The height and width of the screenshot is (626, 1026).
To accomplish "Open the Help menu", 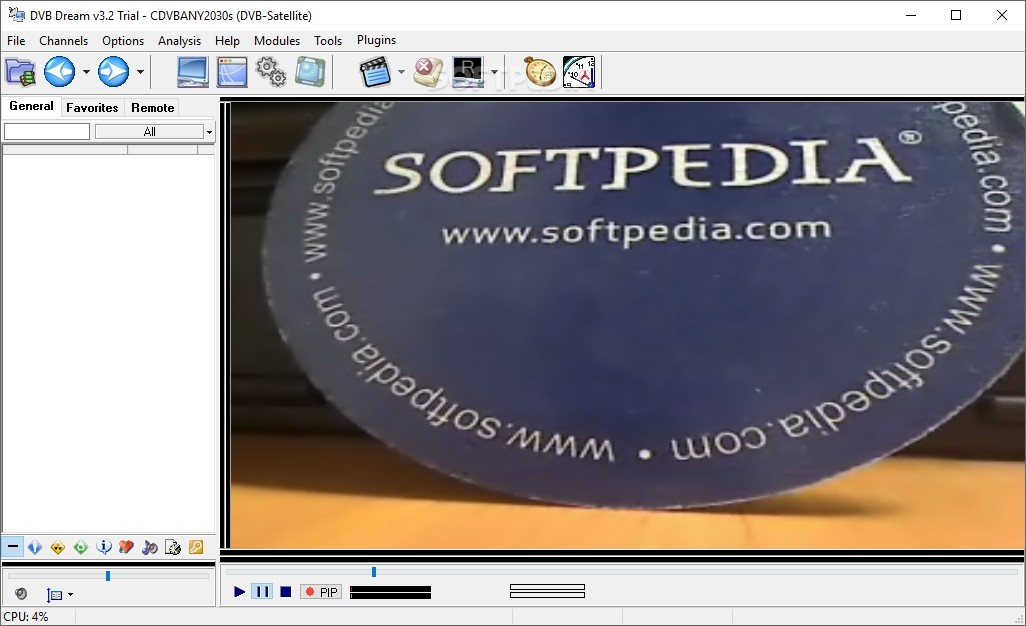I will [x=227, y=41].
